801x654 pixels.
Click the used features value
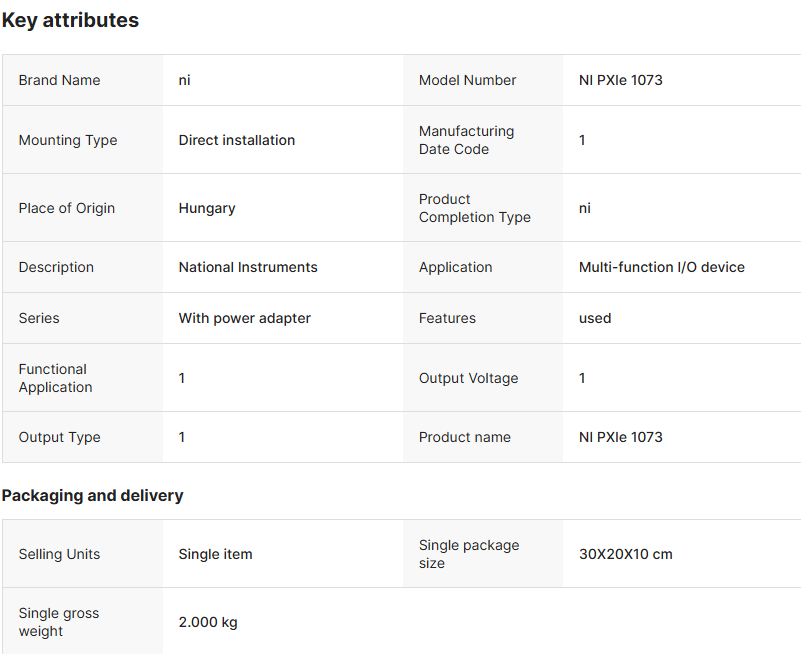click(595, 318)
